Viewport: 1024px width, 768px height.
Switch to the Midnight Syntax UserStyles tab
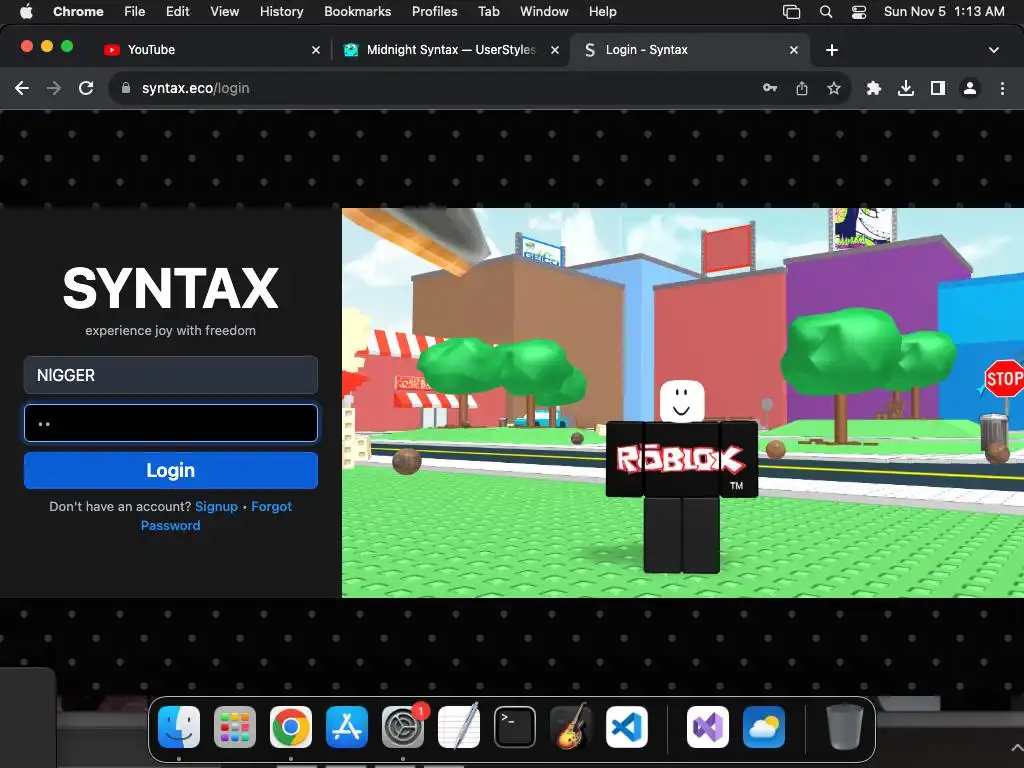pos(449,50)
